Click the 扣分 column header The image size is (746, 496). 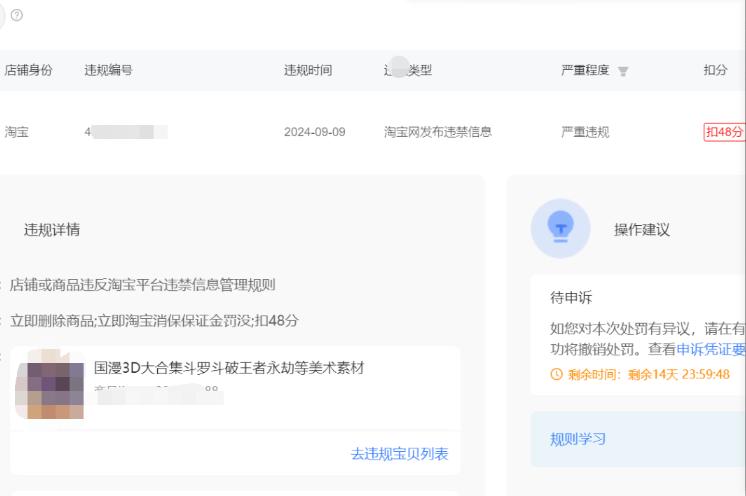pyautogui.click(x=715, y=70)
